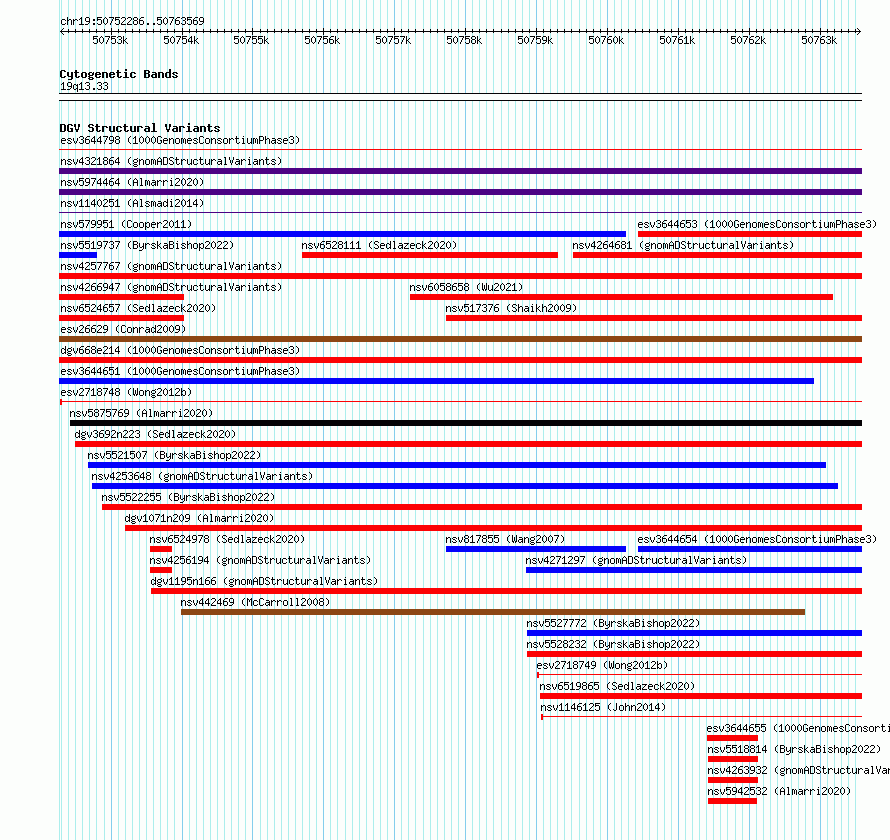Open esv3644653 variant label
The height and width of the screenshot is (840, 890).
point(757,224)
